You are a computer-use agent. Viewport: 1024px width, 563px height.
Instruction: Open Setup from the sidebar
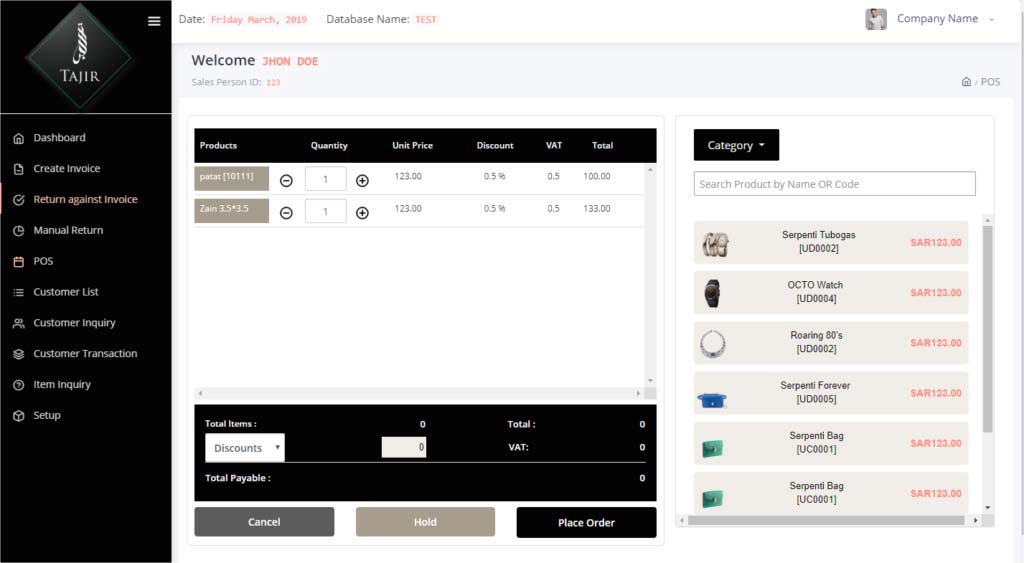(x=47, y=415)
